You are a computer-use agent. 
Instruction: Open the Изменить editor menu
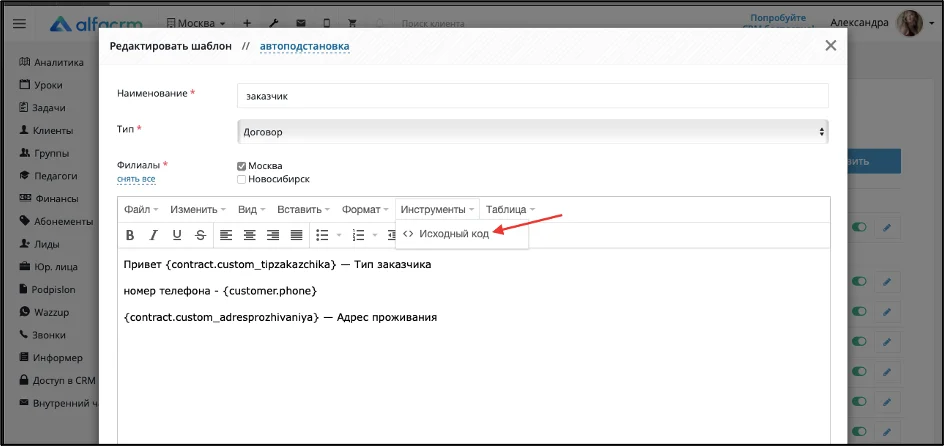point(198,210)
